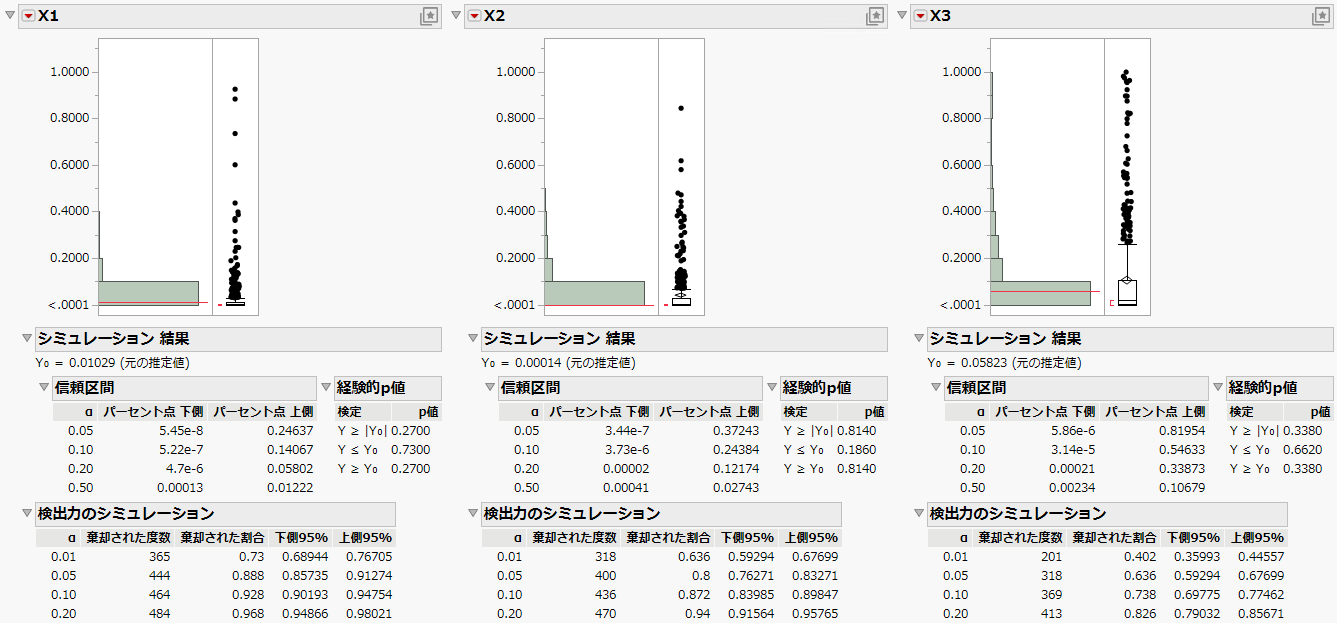Select the rejected count 484 in X1
This screenshot has height=623, width=1337.
pos(159,614)
